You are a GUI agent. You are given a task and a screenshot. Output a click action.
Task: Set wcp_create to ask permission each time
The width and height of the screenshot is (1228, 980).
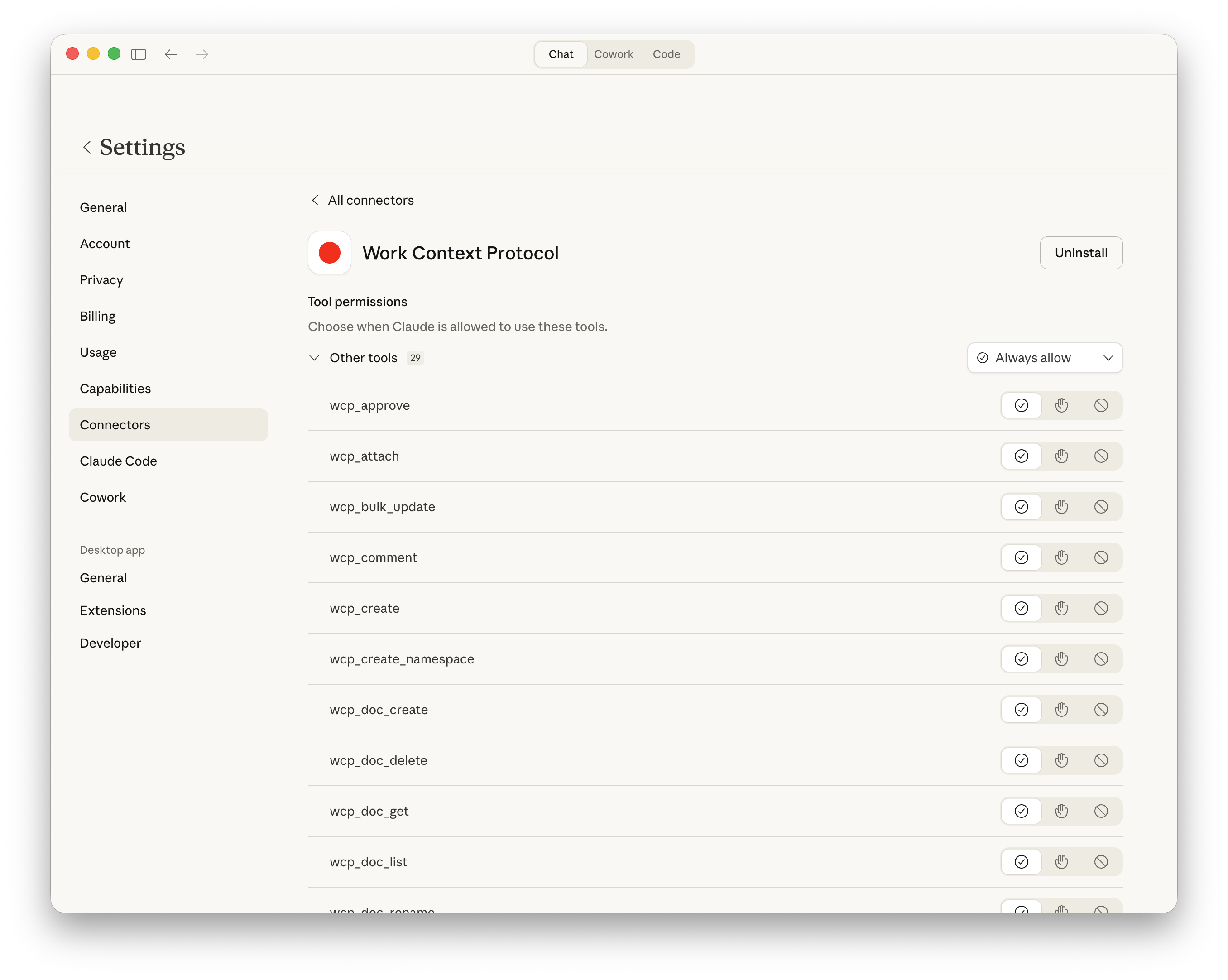(x=1061, y=608)
